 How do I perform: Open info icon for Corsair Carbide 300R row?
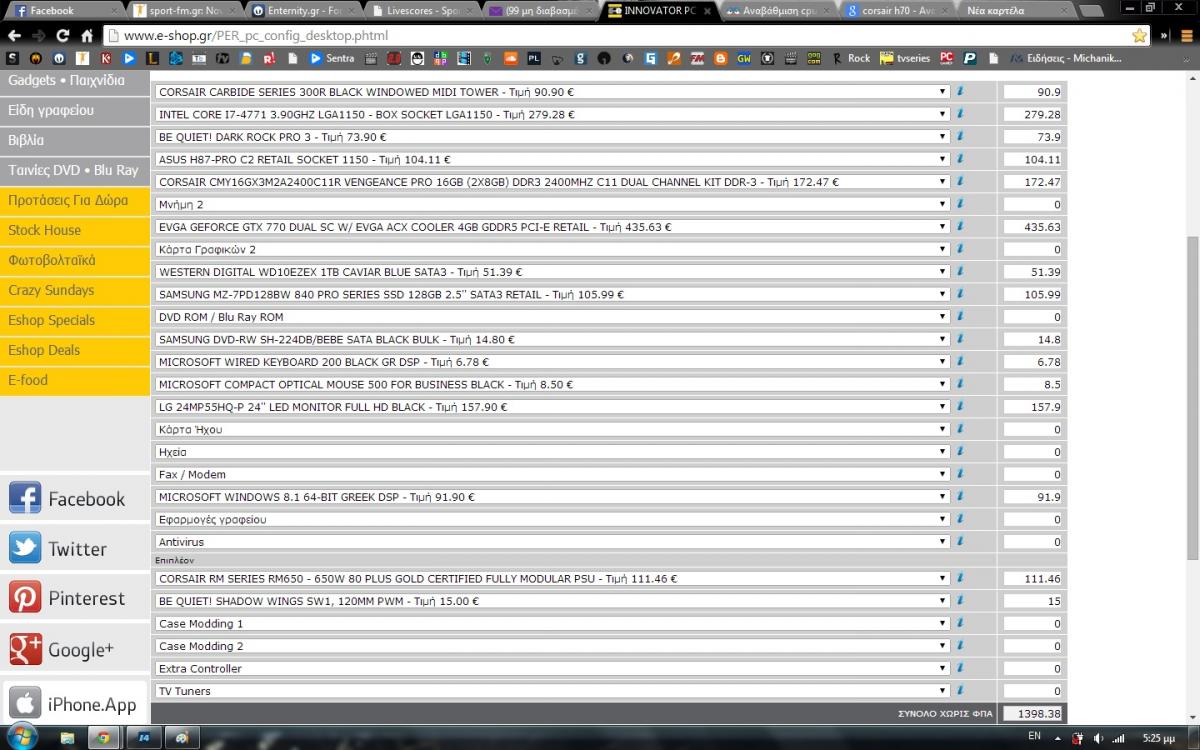coord(959,91)
